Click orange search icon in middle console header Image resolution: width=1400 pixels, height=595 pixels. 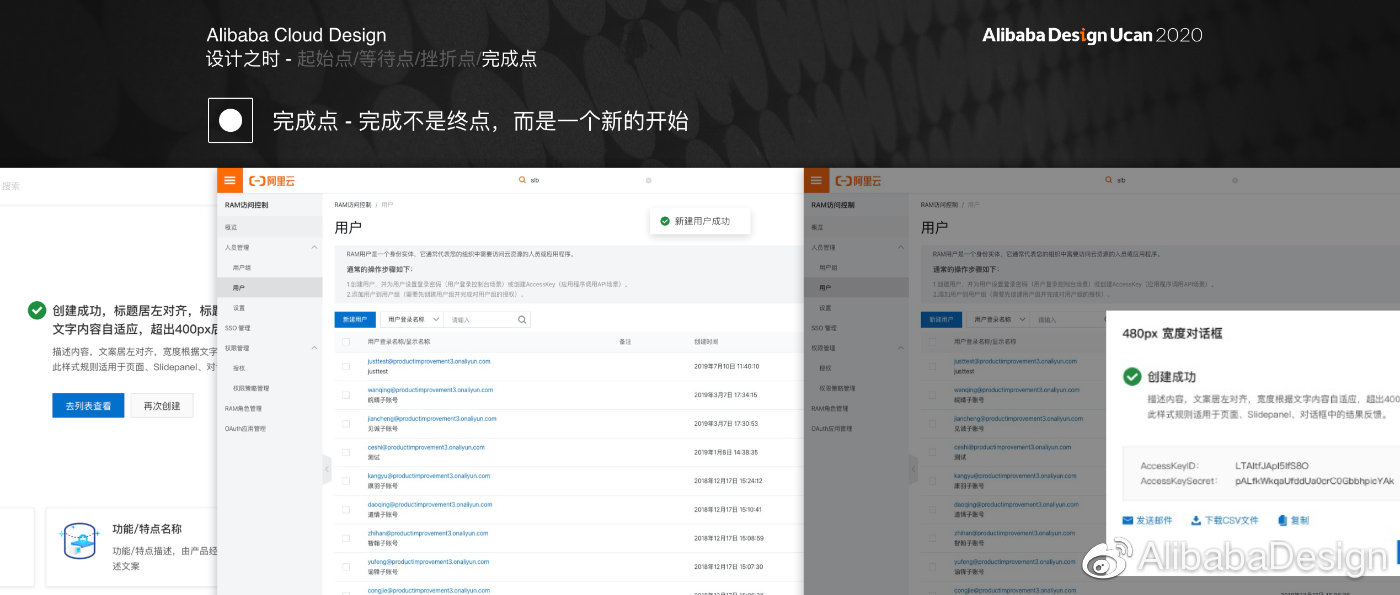pyautogui.click(x=522, y=181)
